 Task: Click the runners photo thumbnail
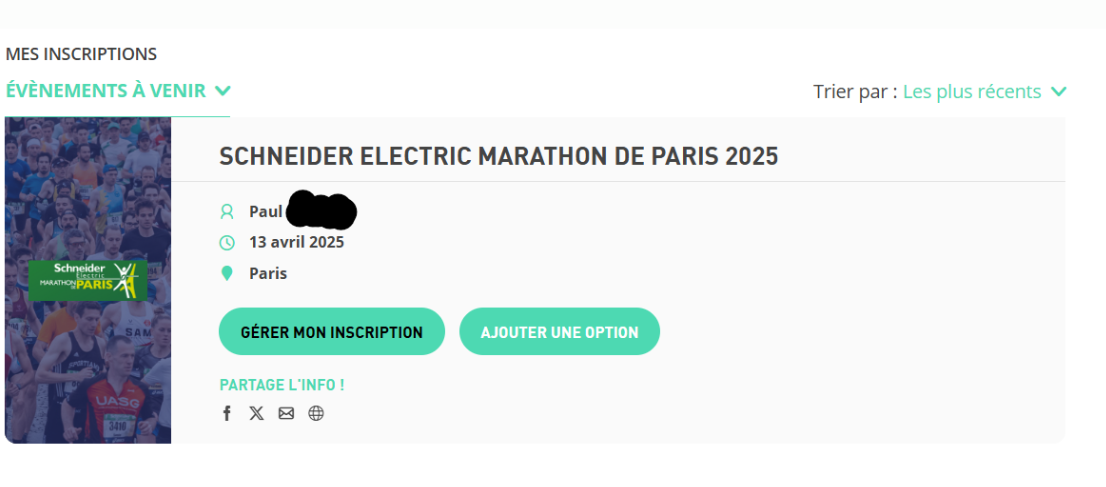click(x=87, y=280)
